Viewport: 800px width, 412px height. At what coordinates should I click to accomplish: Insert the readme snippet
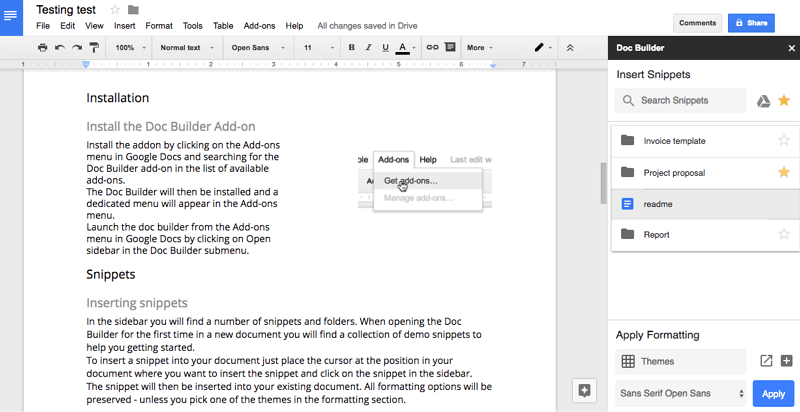705,204
